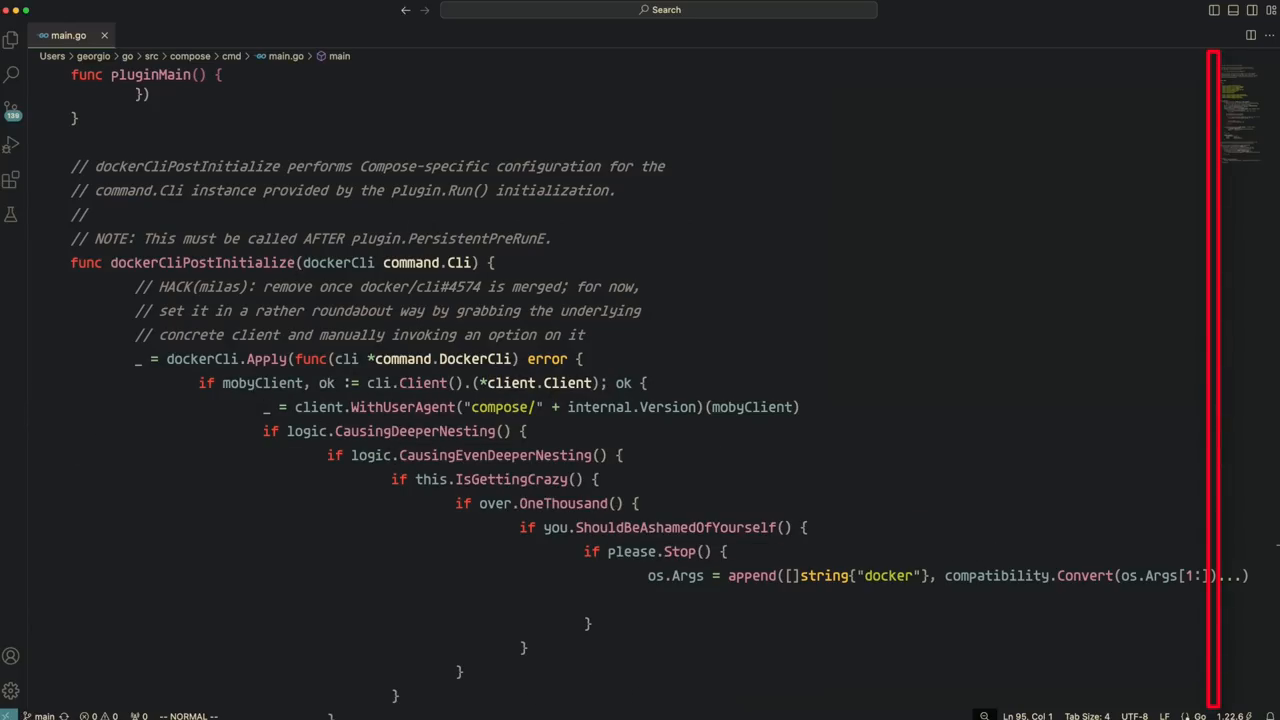Select the go breadcrumb segment
This screenshot has width=1280, height=720.
(x=127, y=56)
